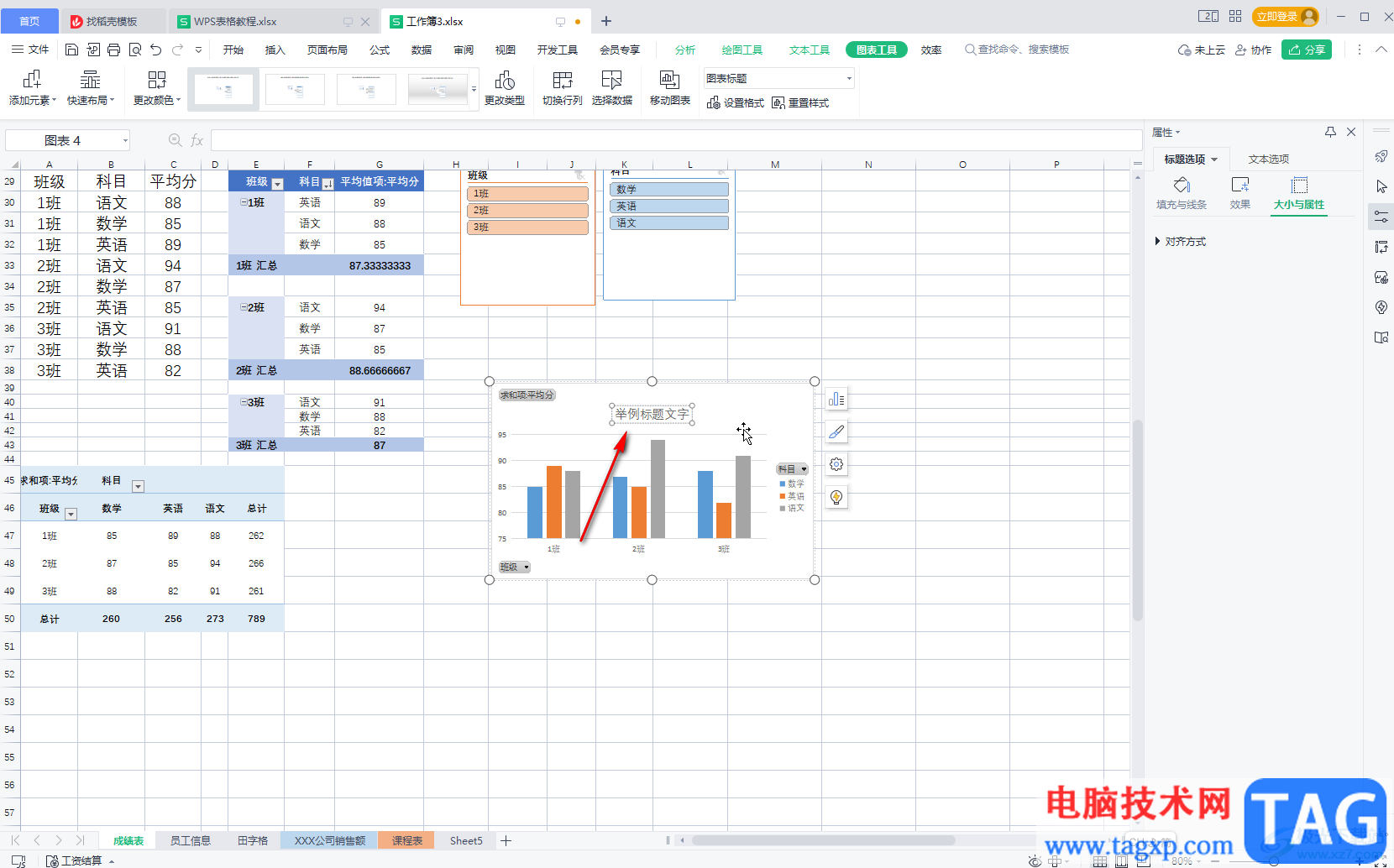1394x868 pixels.
Task: Open chart elements button beside chart
Action: pyautogui.click(x=836, y=399)
